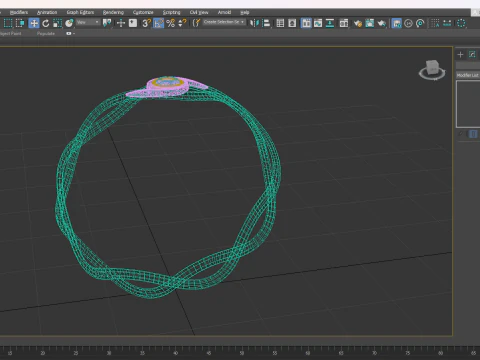
Task: Toggle the 3D Snaps button
Action: click(x=146, y=23)
